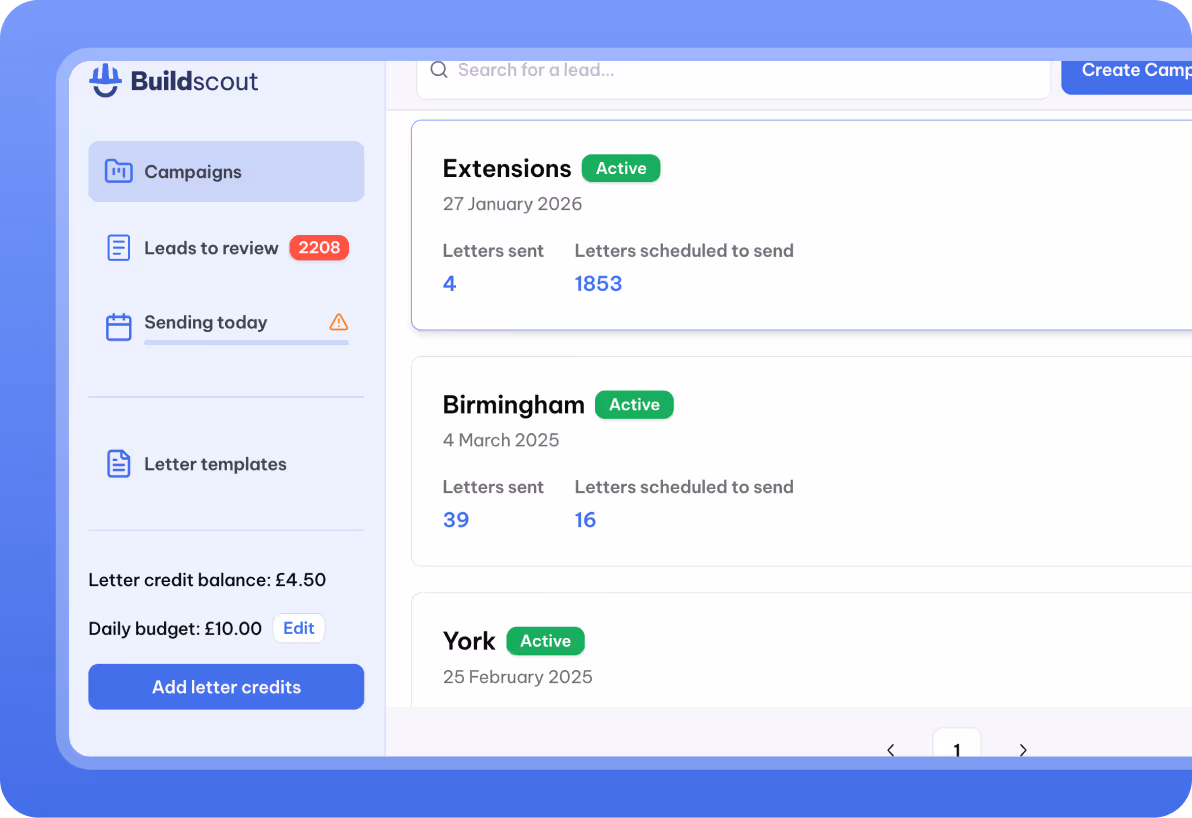Image resolution: width=1192 pixels, height=818 pixels.
Task: Click the warning triangle next to Sending today
Action: coord(338,322)
